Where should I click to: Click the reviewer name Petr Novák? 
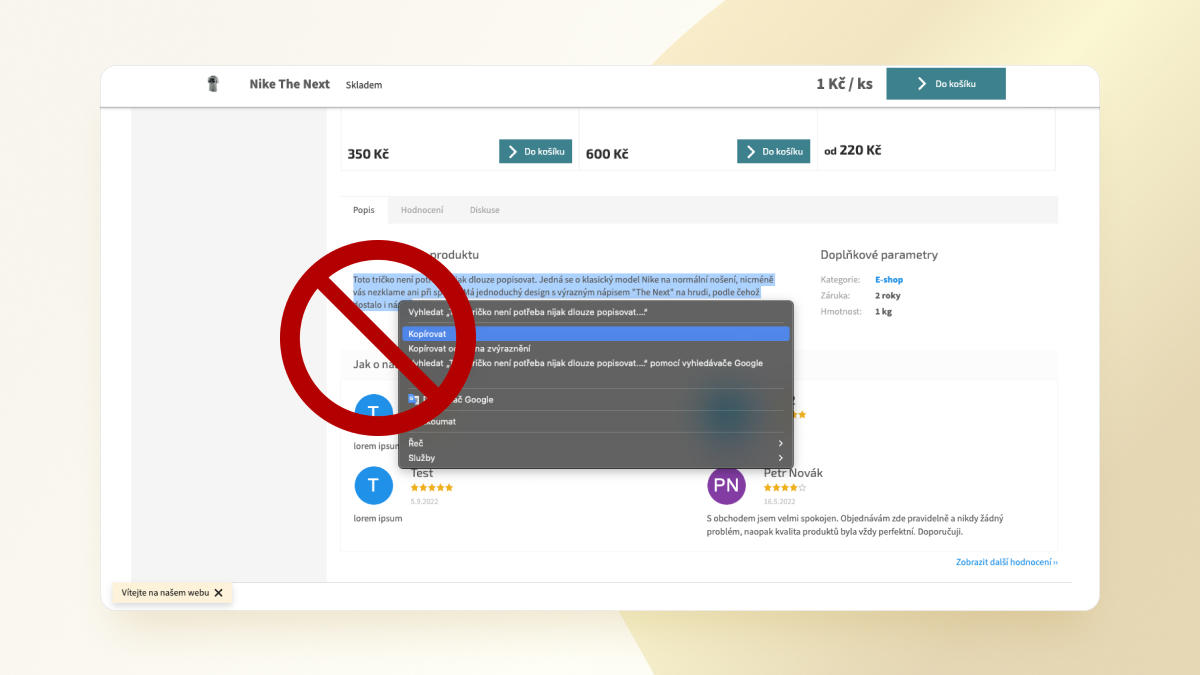pyautogui.click(x=793, y=473)
